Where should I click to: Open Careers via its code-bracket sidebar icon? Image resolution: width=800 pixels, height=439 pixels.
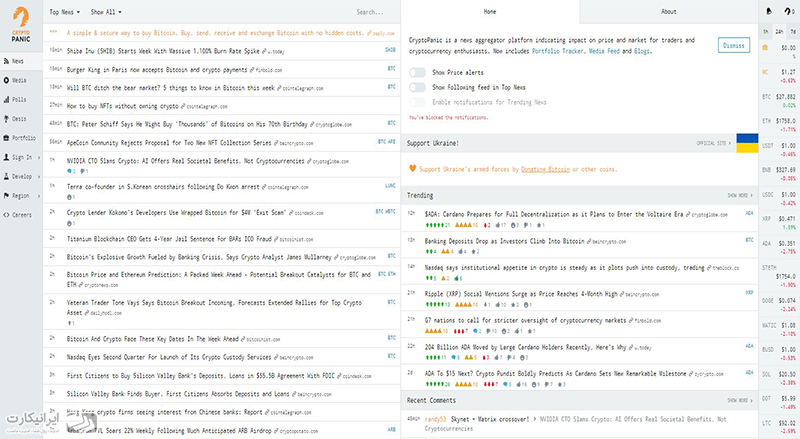6,215
